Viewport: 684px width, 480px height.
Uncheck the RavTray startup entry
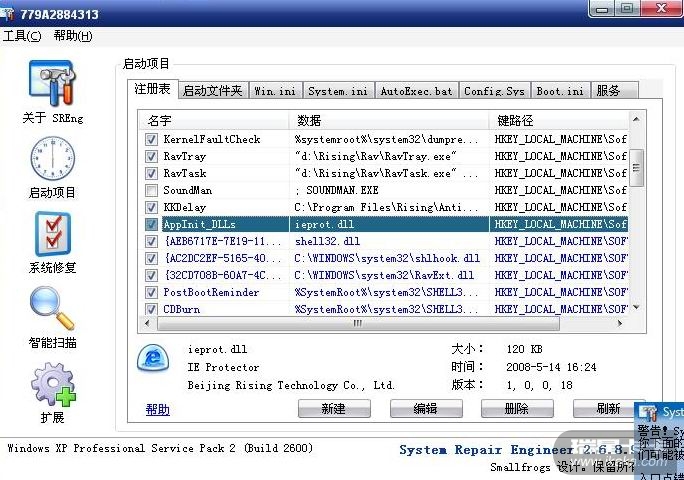point(151,156)
